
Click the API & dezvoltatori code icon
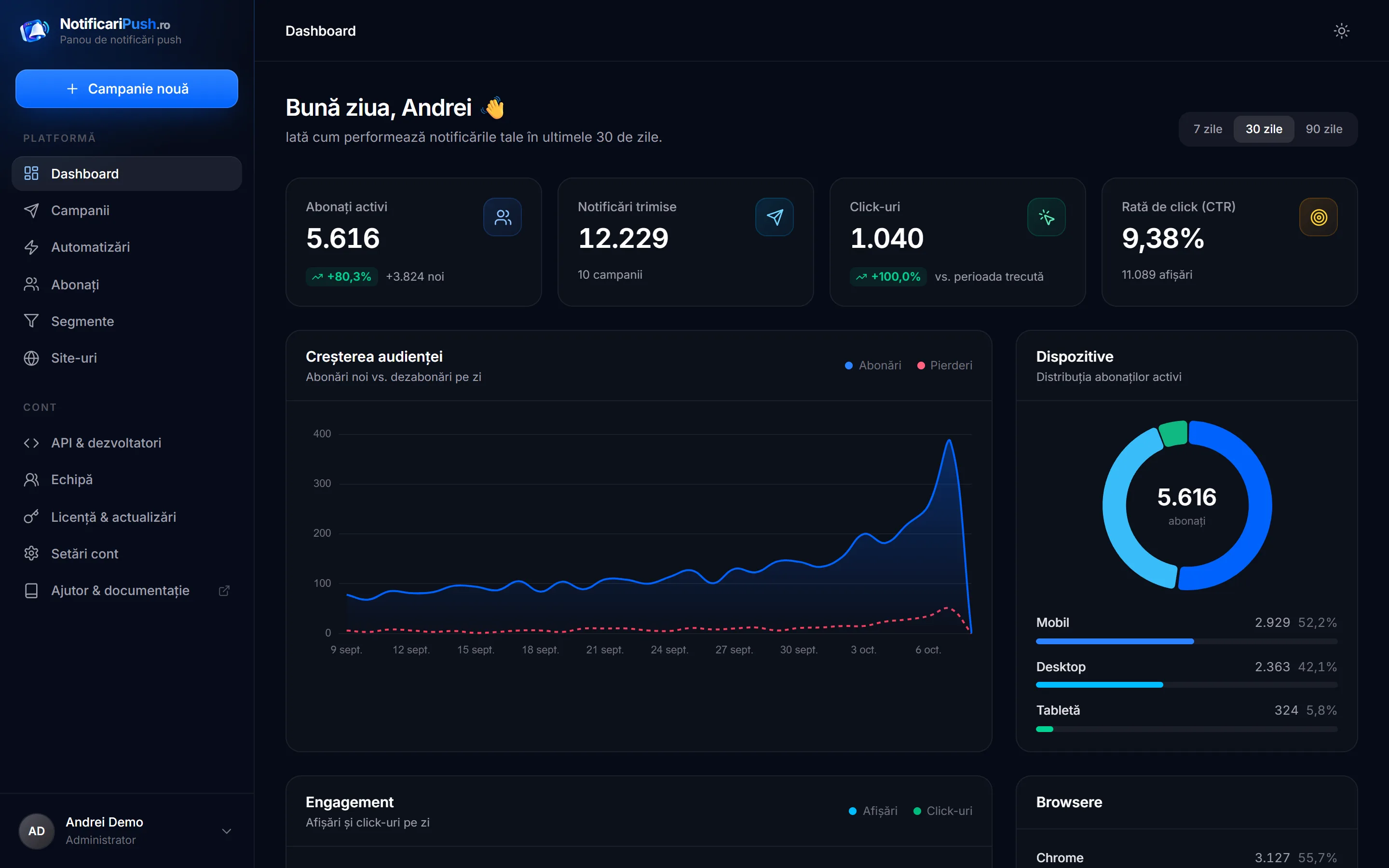coord(31,443)
